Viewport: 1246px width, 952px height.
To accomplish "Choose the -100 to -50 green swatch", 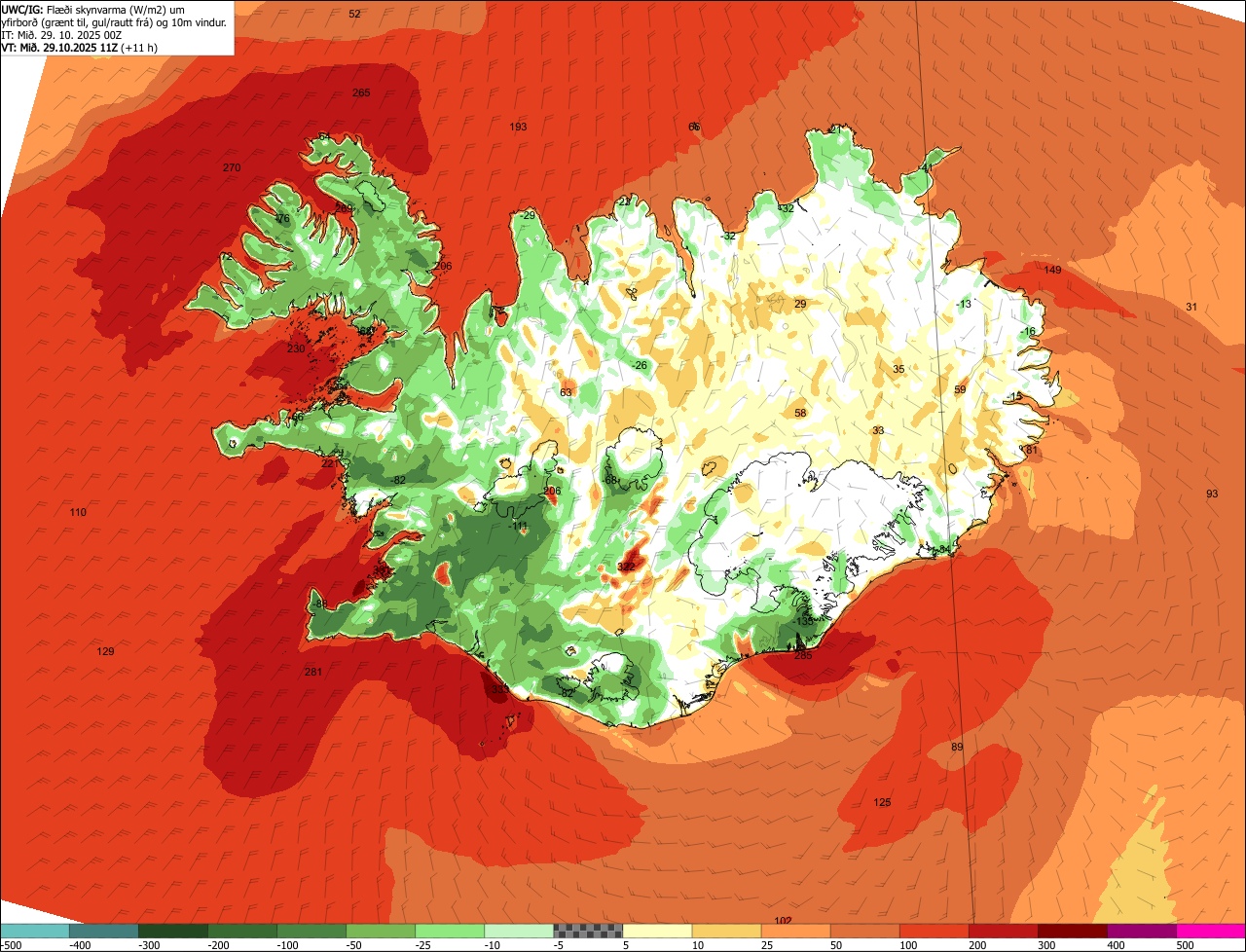I will click(311, 931).
